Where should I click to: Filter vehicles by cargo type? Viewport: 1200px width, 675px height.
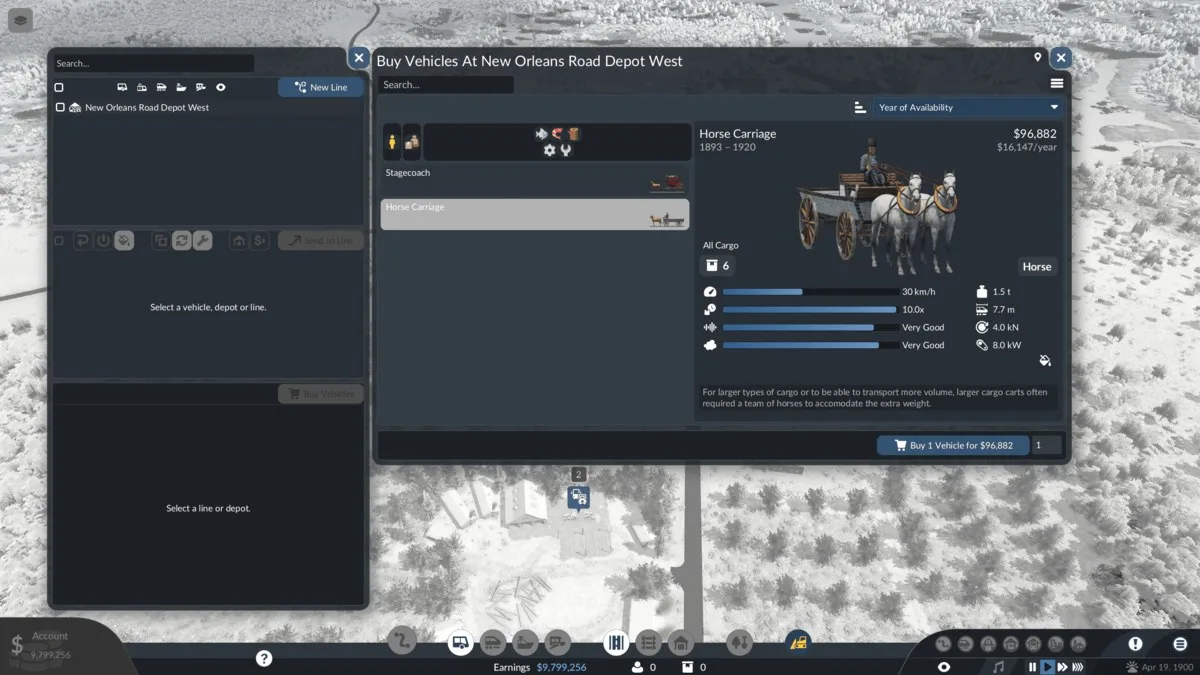(x=411, y=142)
